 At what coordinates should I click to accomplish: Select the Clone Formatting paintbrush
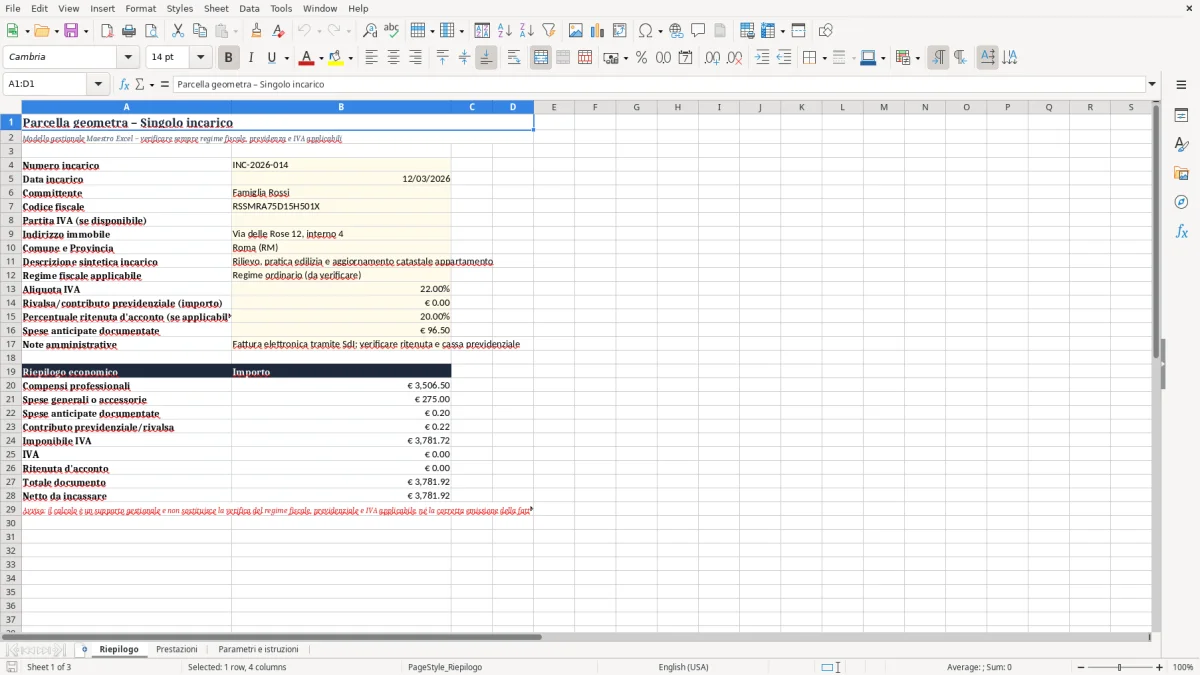(256, 31)
